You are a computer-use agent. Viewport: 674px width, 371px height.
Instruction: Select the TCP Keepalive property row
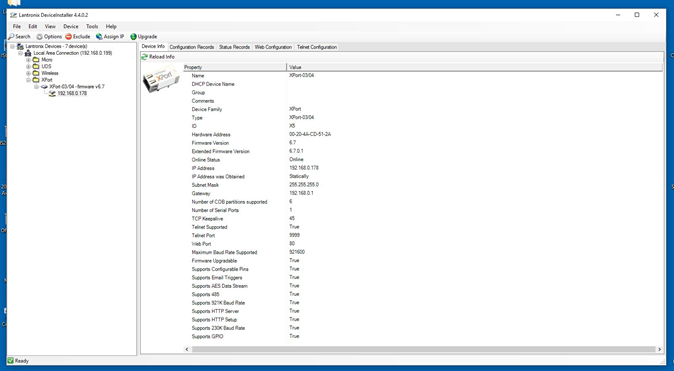[423, 219]
